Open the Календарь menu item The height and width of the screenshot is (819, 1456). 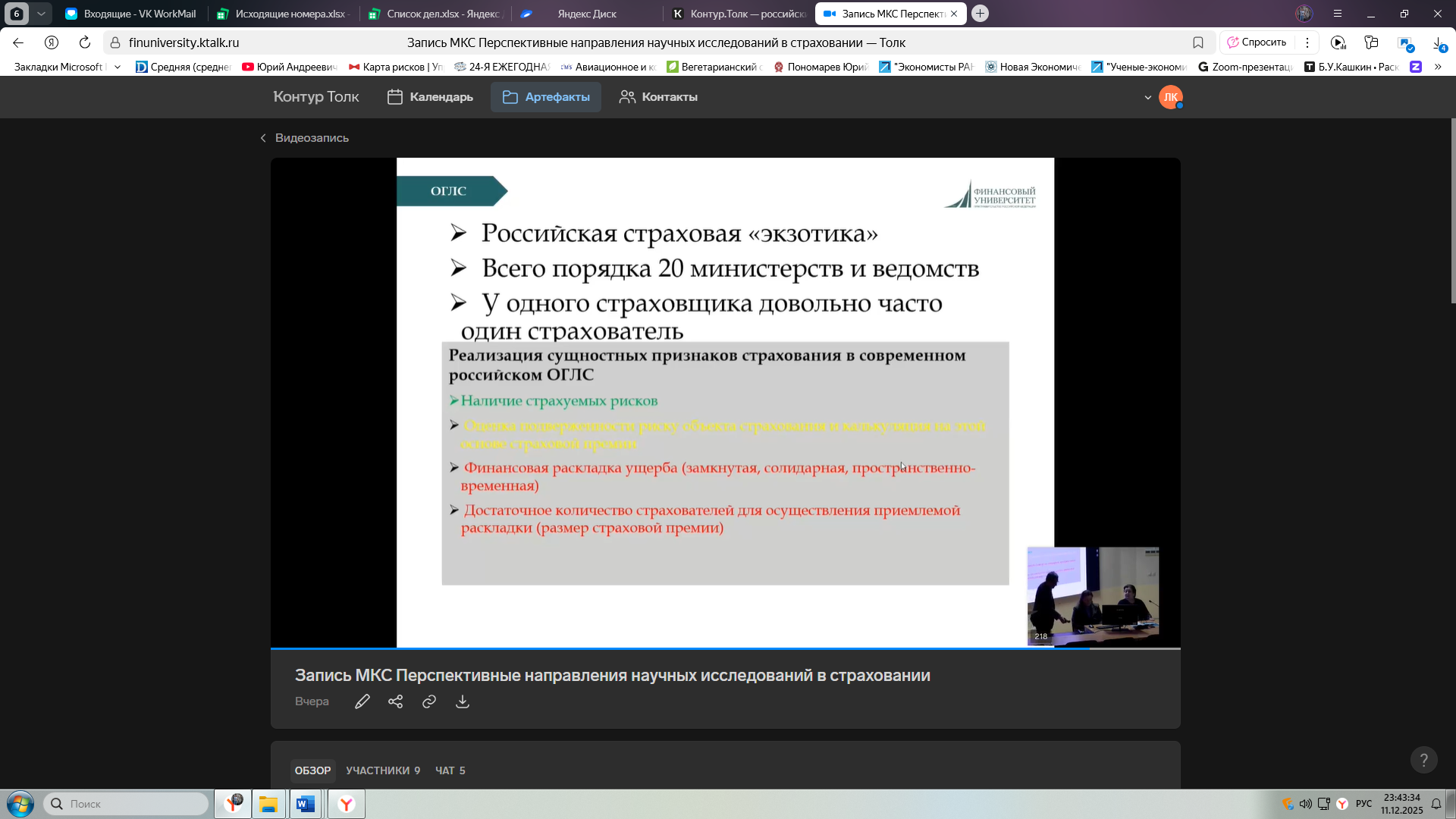[x=430, y=97]
